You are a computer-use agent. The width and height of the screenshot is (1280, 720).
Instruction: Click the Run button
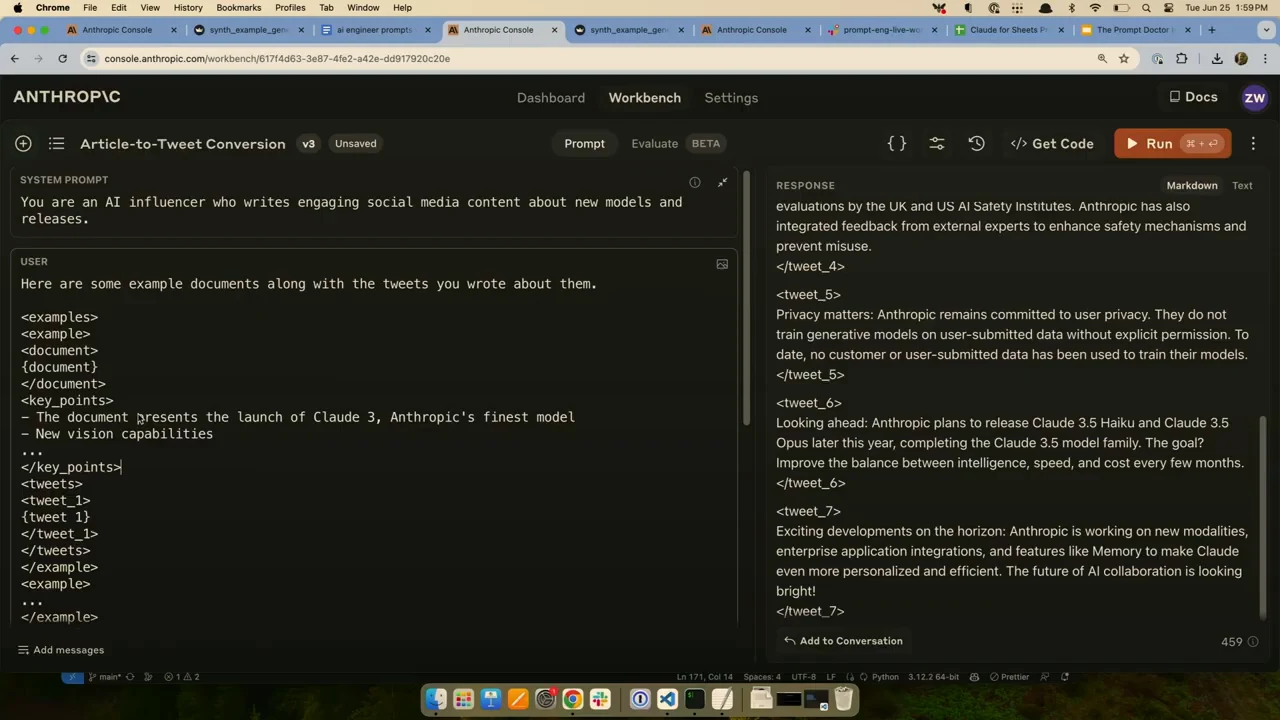[1172, 144]
